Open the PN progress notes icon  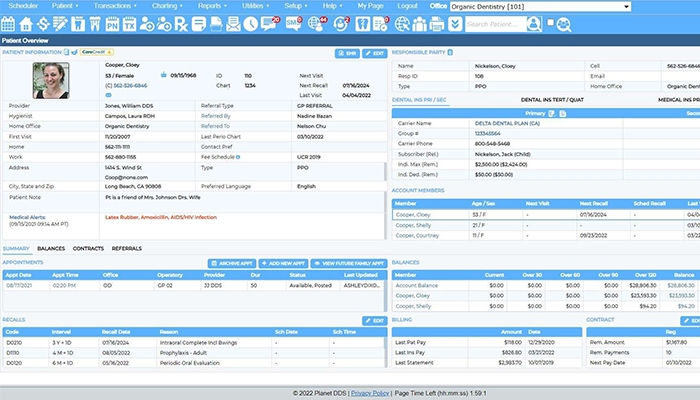pyautogui.click(x=111, y=24)
